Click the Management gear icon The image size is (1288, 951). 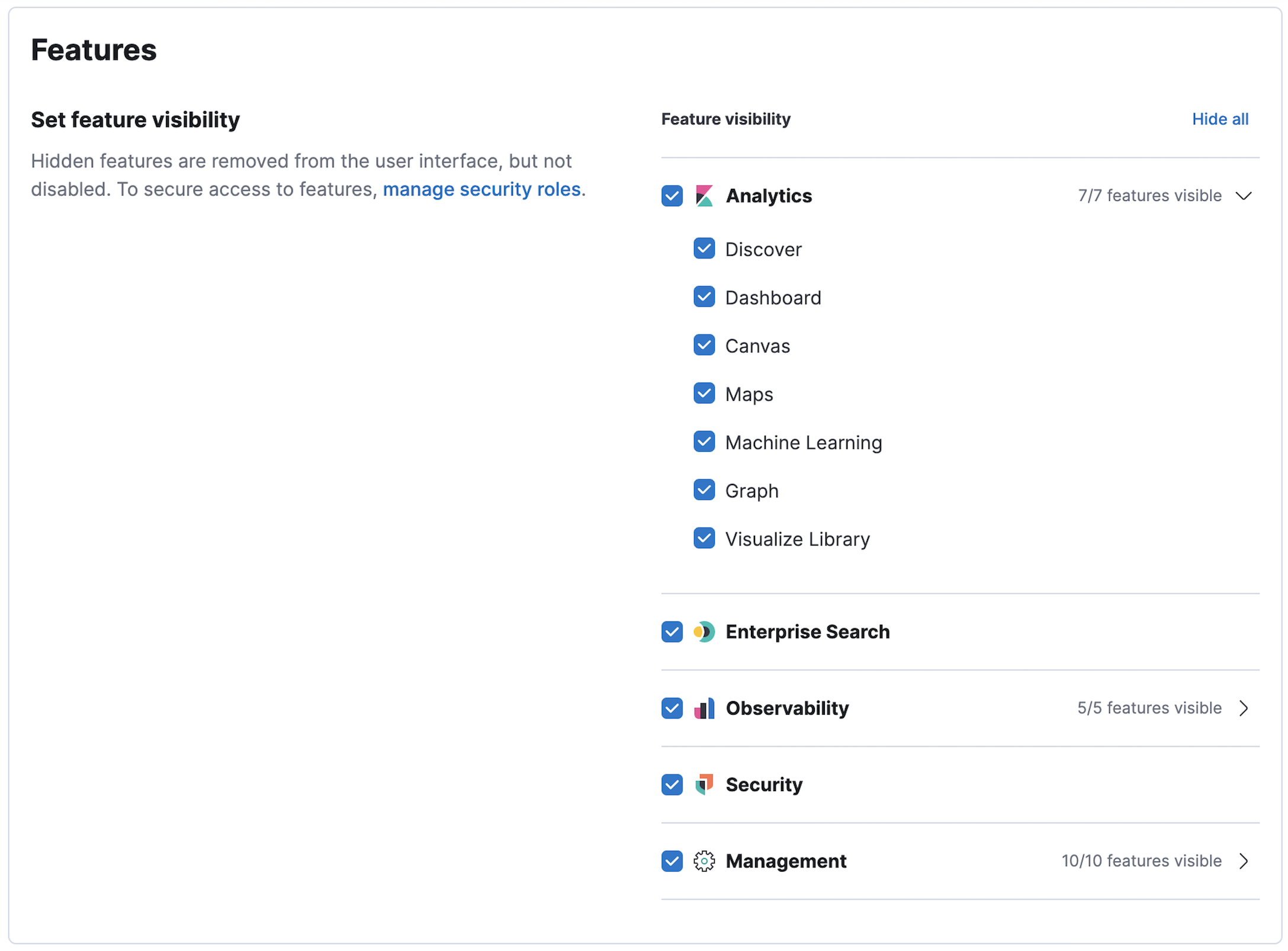click(x=704, y=862)
